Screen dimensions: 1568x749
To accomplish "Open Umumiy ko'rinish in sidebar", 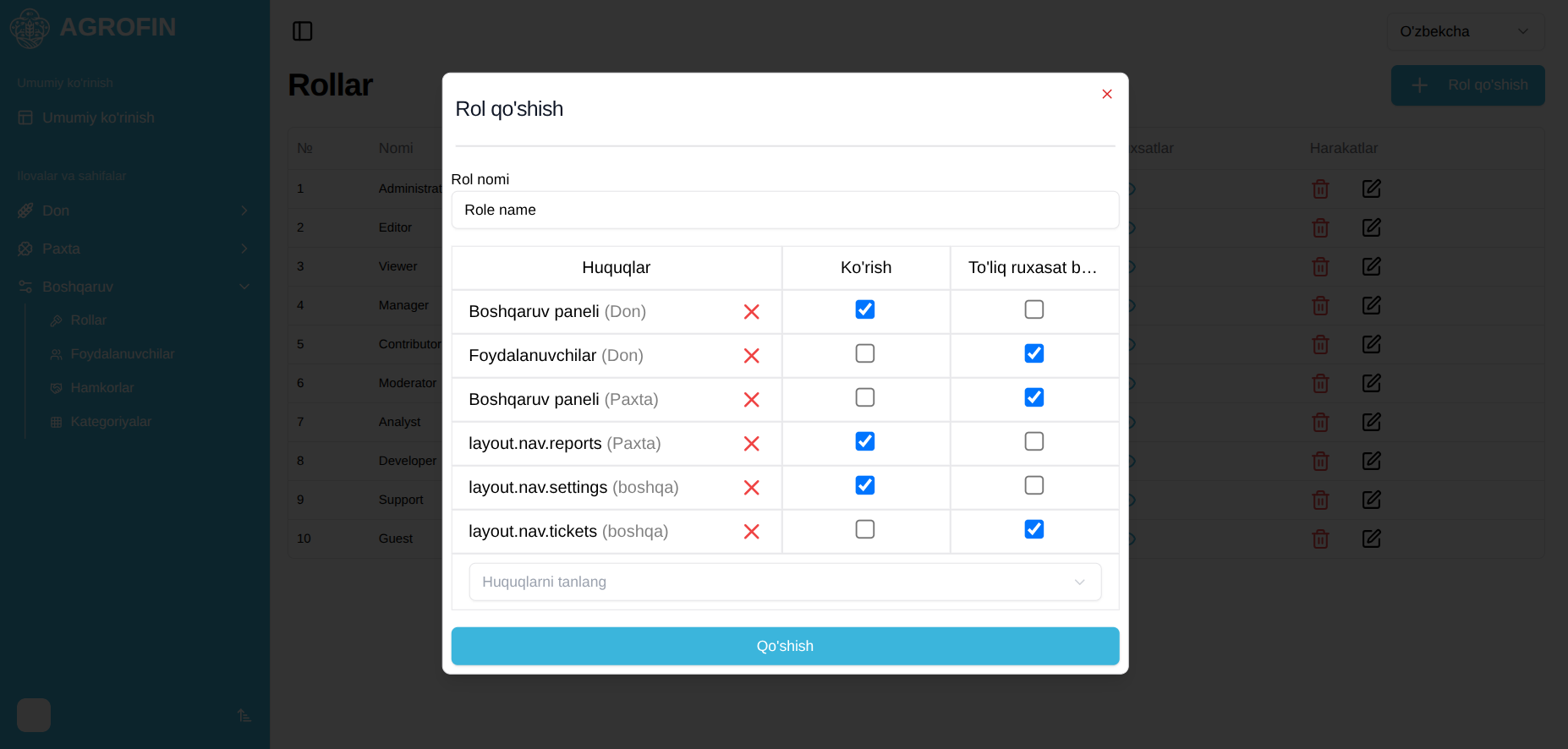I will (134, 118).
